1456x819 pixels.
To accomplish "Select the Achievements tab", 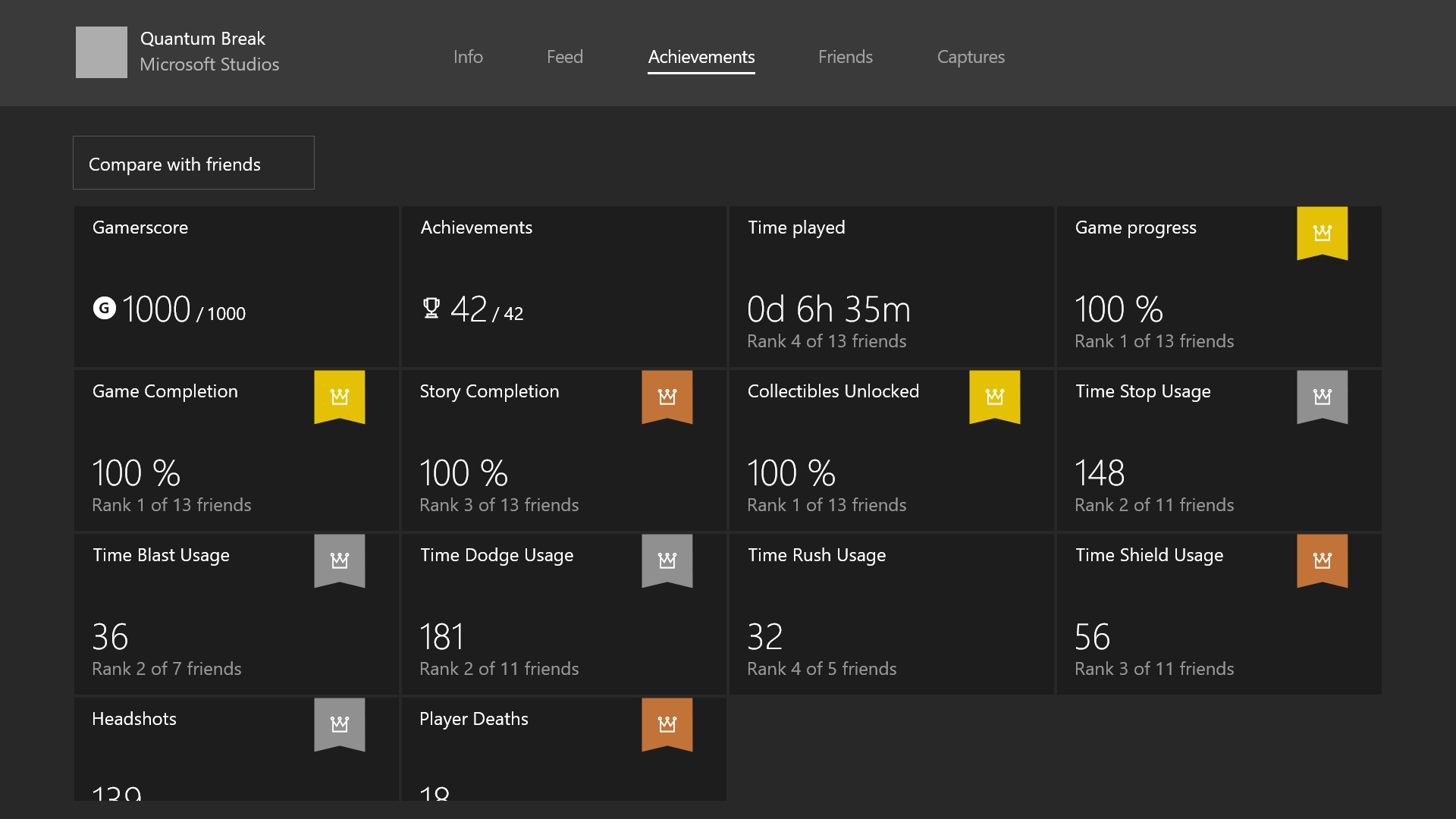I will 701,57.
